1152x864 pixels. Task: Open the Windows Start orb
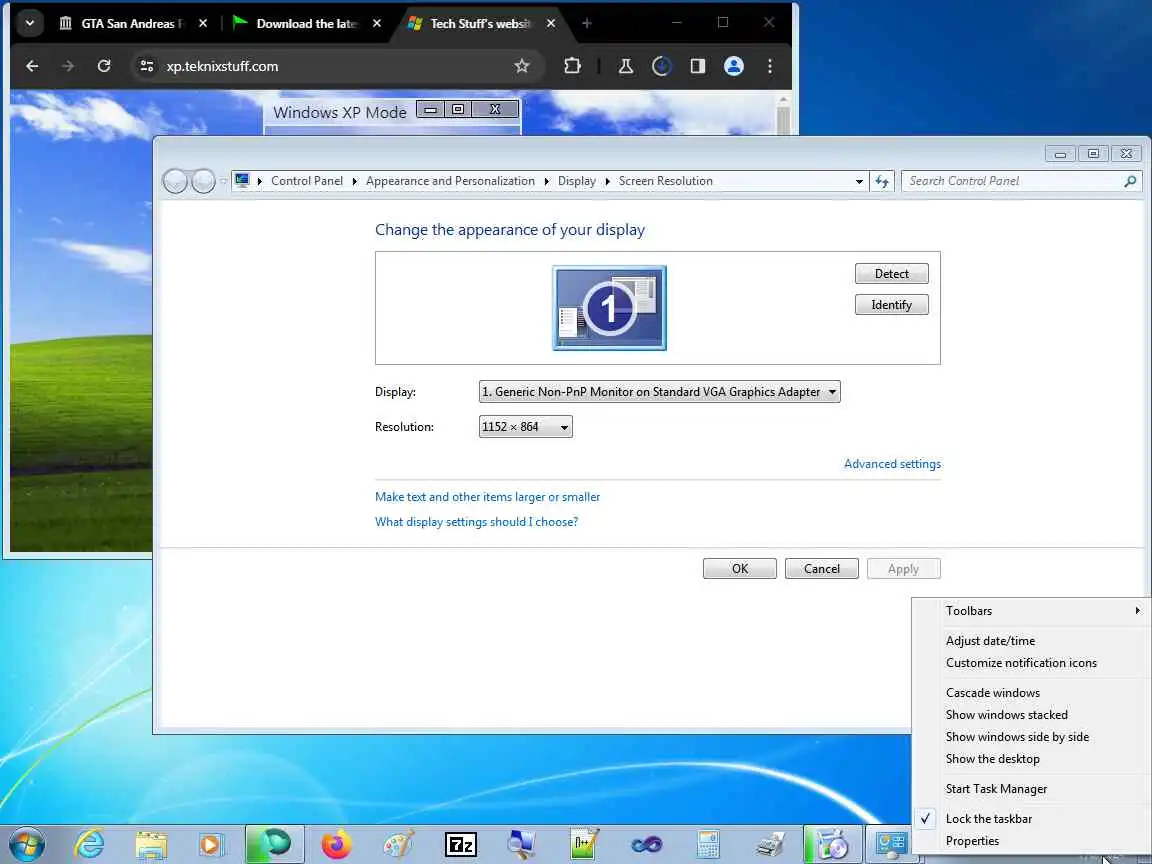pyautogui.click(x=27, y=845)
